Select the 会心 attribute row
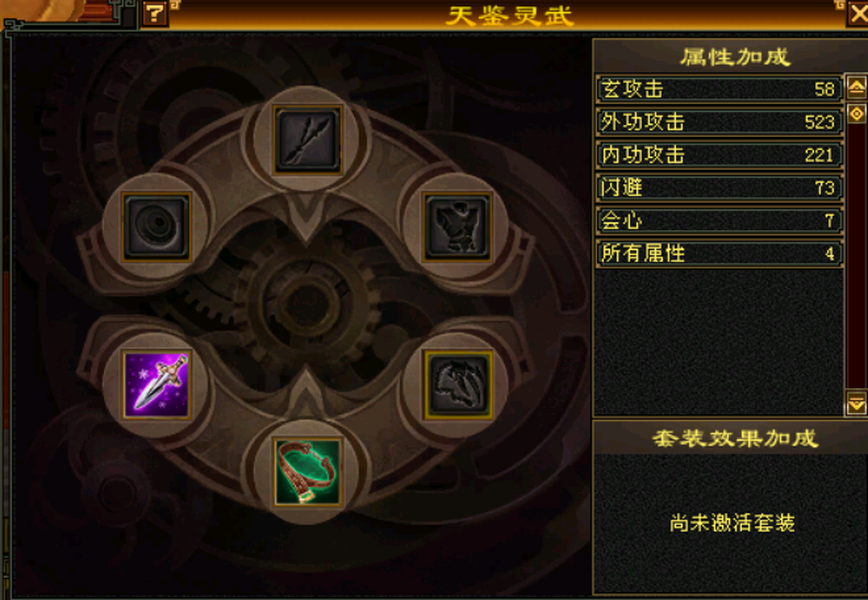 click(719, 221)
